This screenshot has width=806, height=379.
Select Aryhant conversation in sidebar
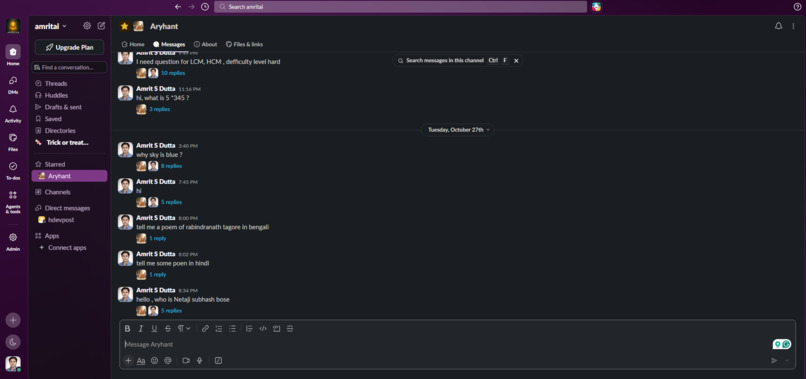pyautogui.click(x=69, y=176)
